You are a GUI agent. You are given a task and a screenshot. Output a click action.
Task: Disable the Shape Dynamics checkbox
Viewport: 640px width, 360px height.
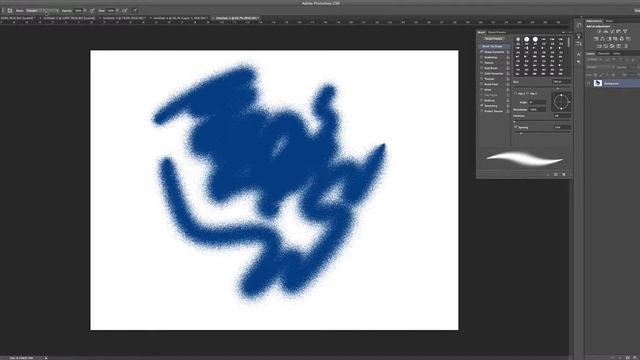click(x=482, y=52)
